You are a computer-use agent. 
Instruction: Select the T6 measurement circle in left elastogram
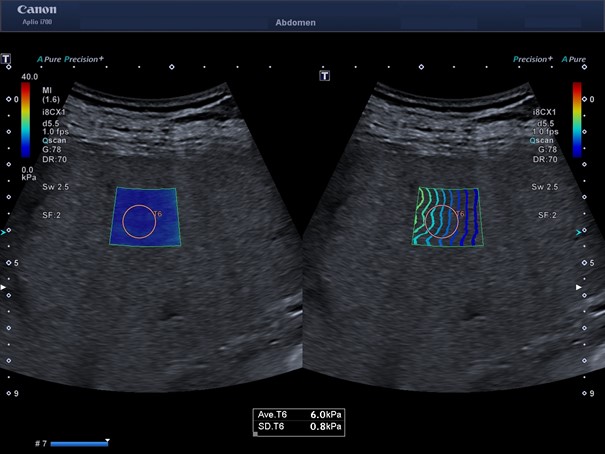tap(140, 221)
